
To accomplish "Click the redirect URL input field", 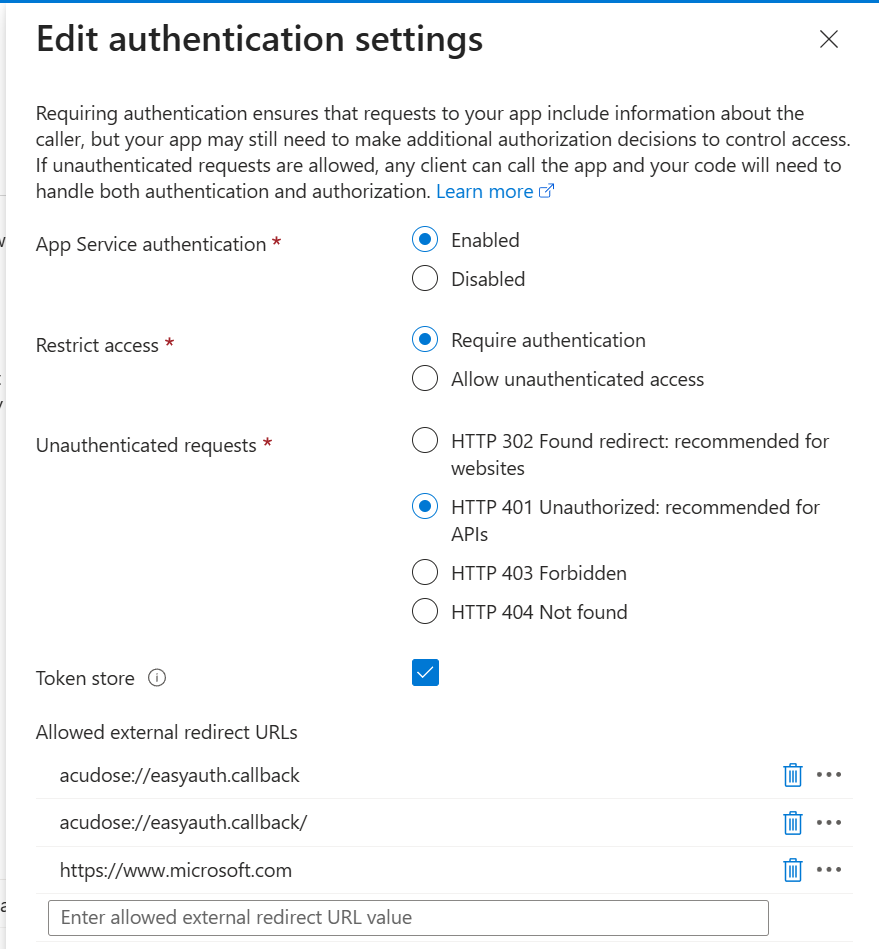I will (408, 917).
